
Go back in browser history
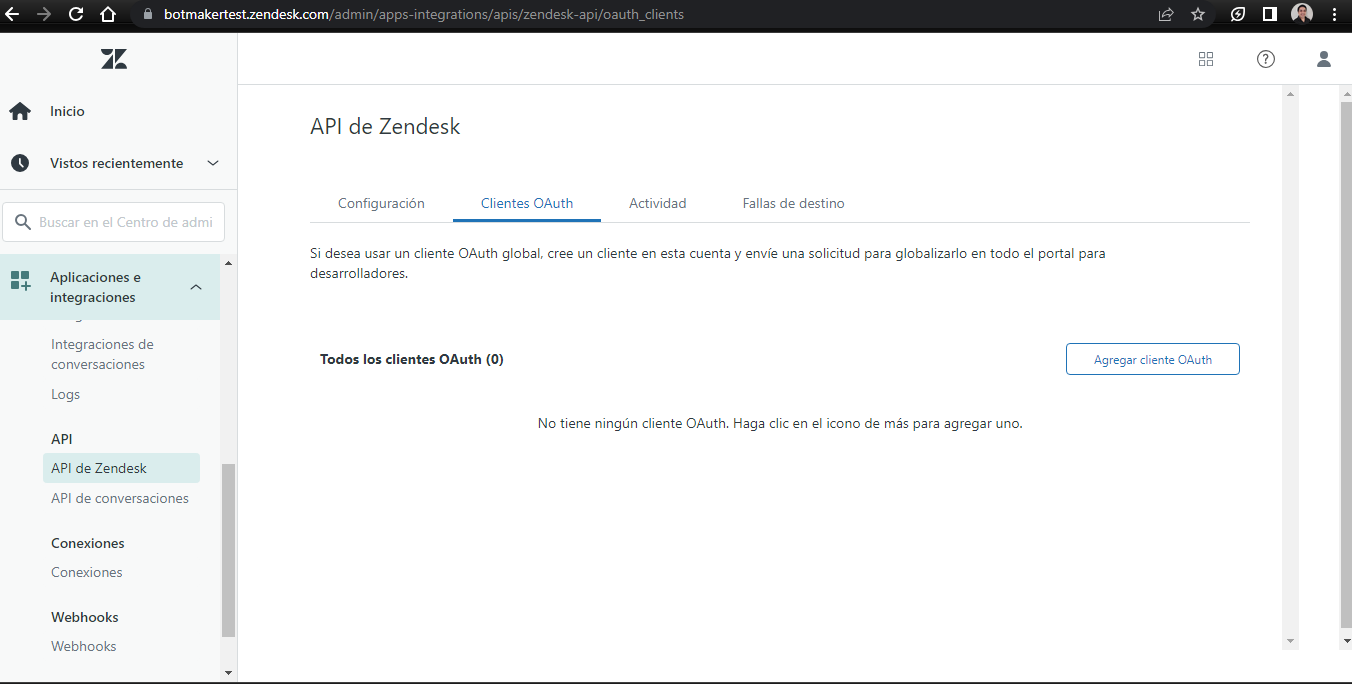coord(13,15)
